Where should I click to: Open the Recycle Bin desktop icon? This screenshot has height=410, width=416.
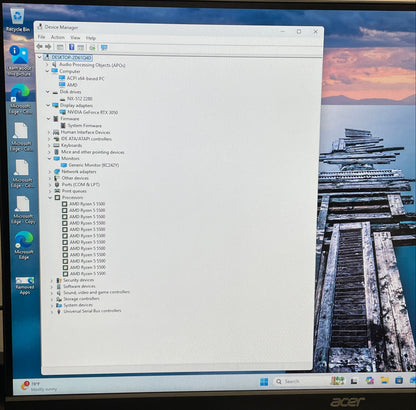(17, 20)
